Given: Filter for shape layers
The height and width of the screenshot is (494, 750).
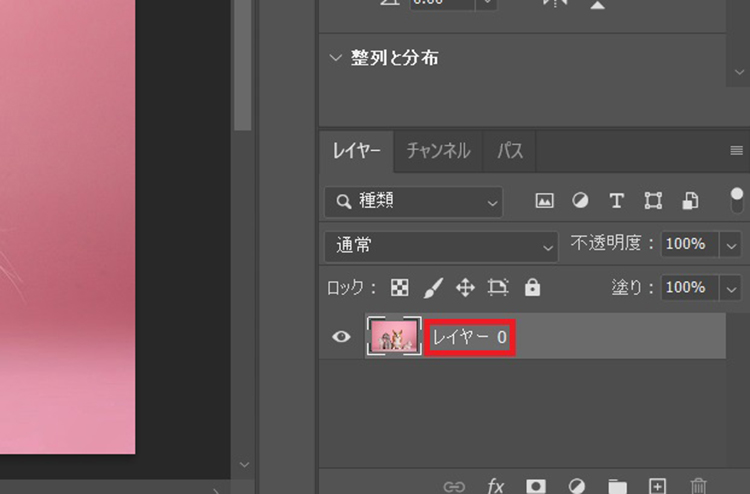Looking at the screenshot, I should 653,201.
